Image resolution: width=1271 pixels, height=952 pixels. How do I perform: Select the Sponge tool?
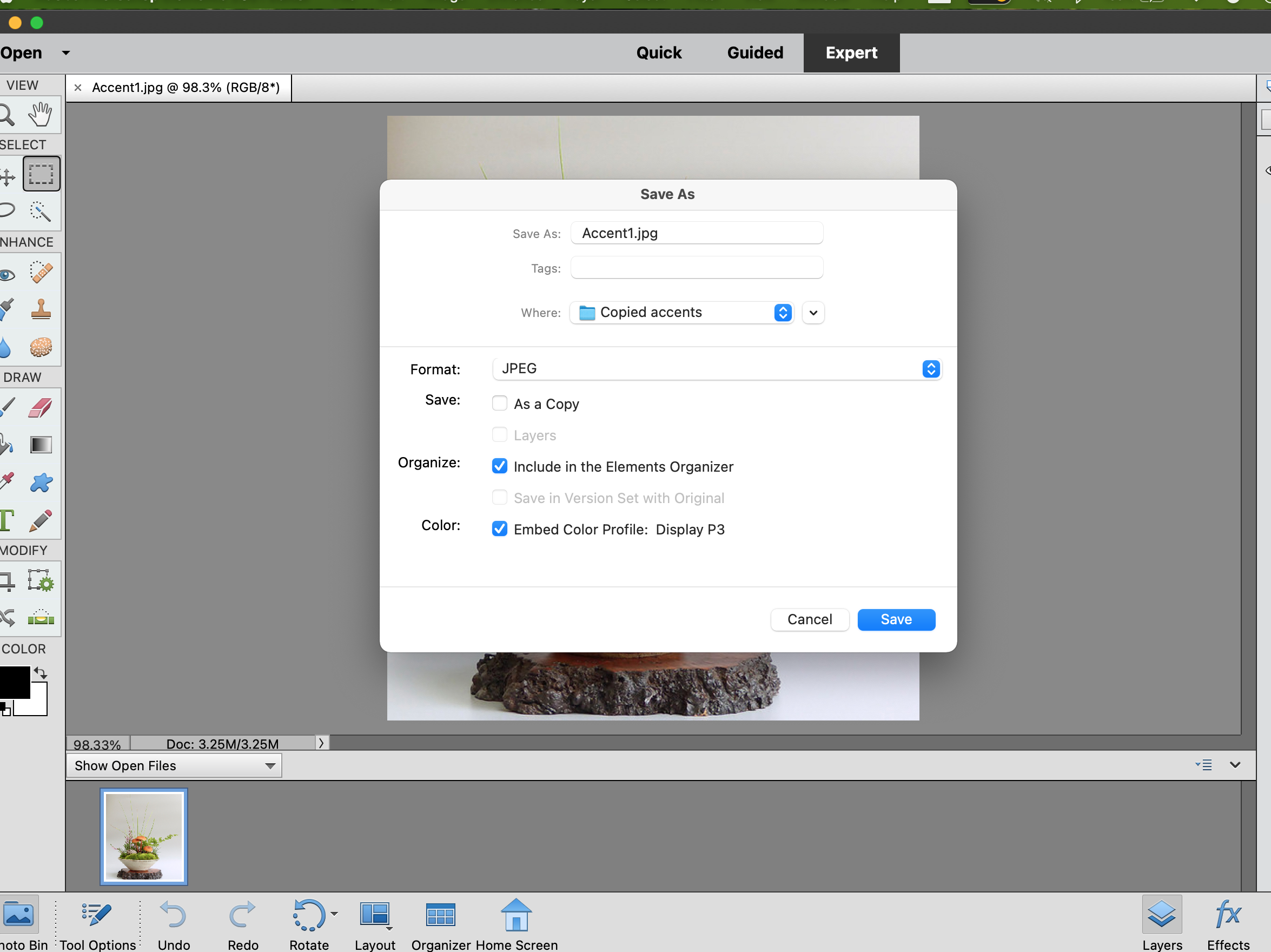coord(40,347)
